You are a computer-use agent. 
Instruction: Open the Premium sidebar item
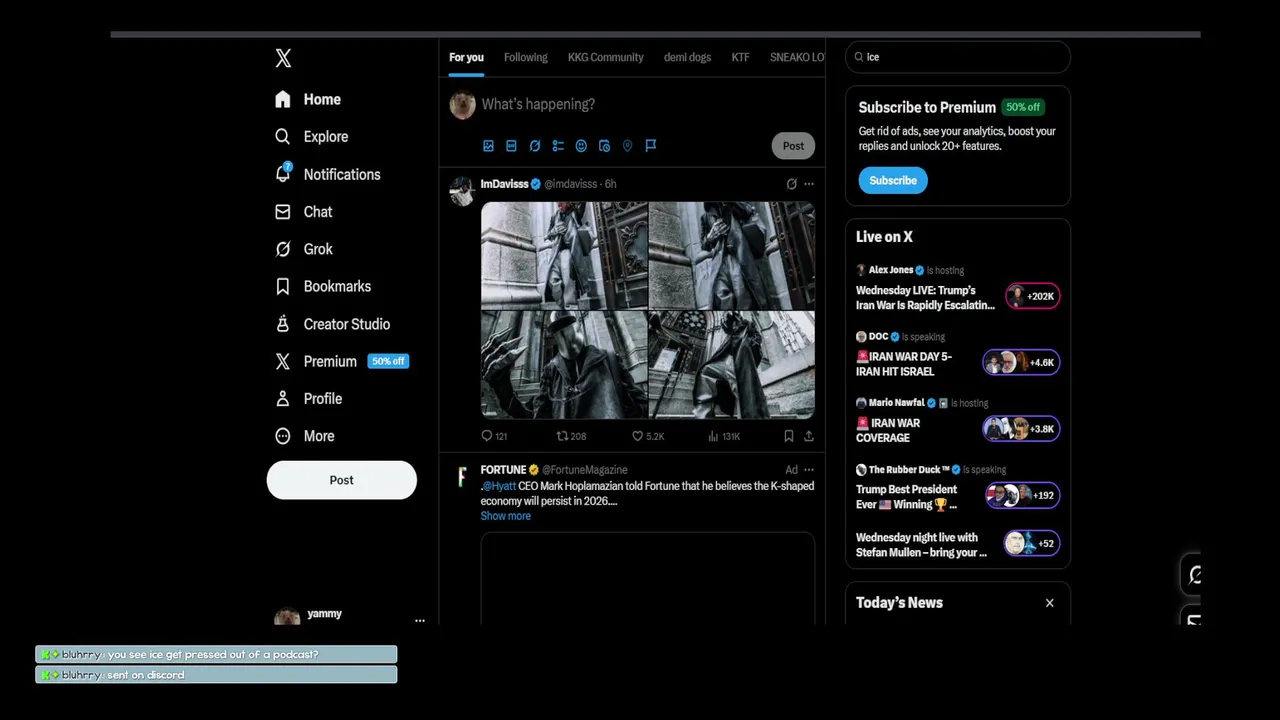point(341,361)
